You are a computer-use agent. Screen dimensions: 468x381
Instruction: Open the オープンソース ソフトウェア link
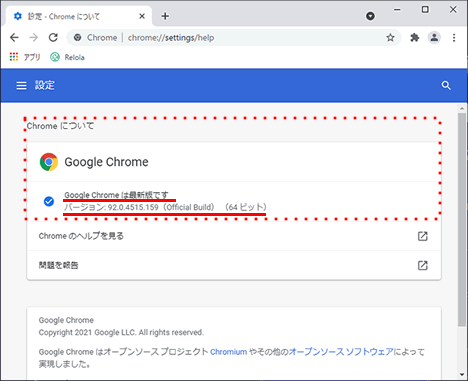click(341, 352)
